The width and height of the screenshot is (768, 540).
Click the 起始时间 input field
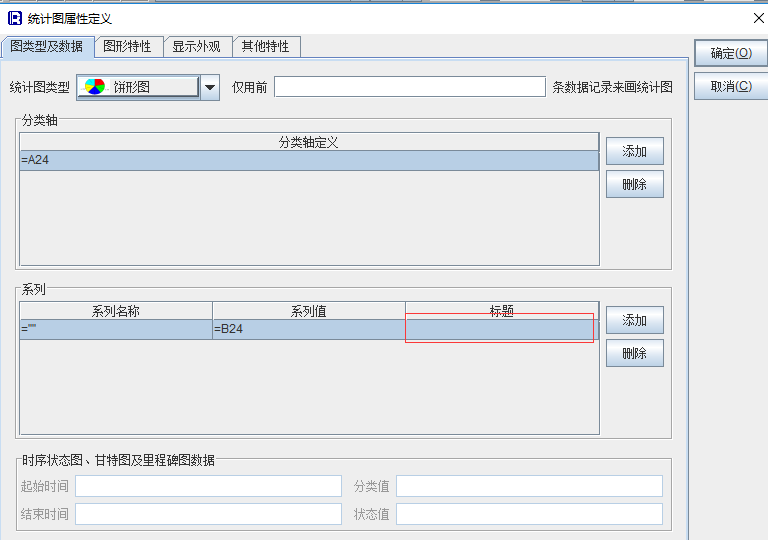[208, 486]
